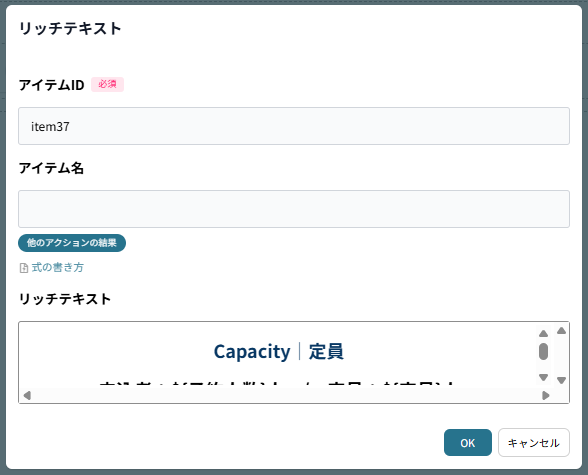Click the inner scrollbar down arrow in rich text
The image size is (588, 475).
(x=543, y=378)
